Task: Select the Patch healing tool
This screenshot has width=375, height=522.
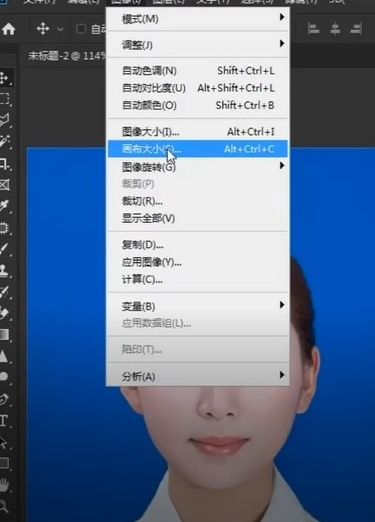Action: tap(5, 228)
